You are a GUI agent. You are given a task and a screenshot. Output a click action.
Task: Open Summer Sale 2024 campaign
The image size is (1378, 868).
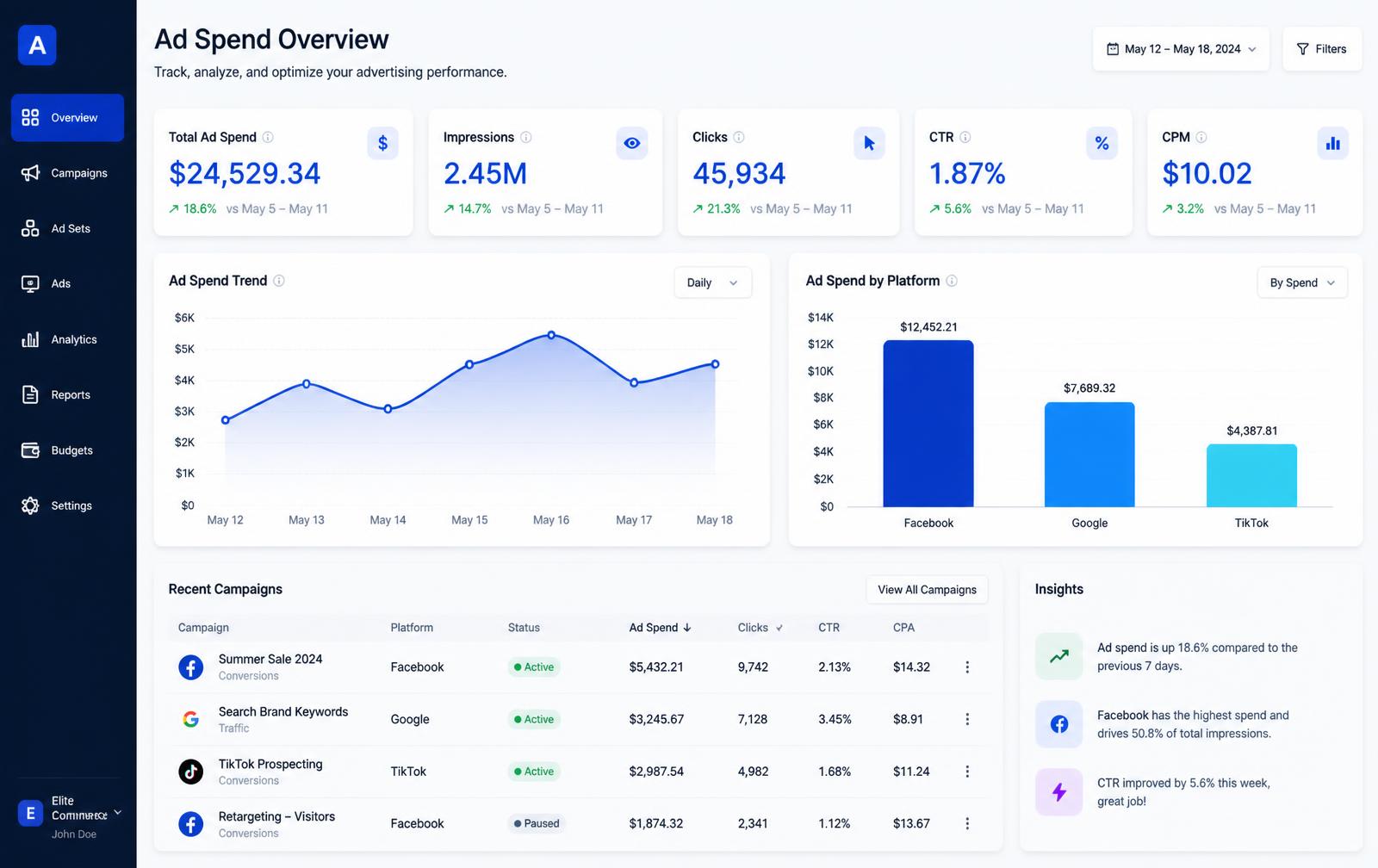[270, 659]
